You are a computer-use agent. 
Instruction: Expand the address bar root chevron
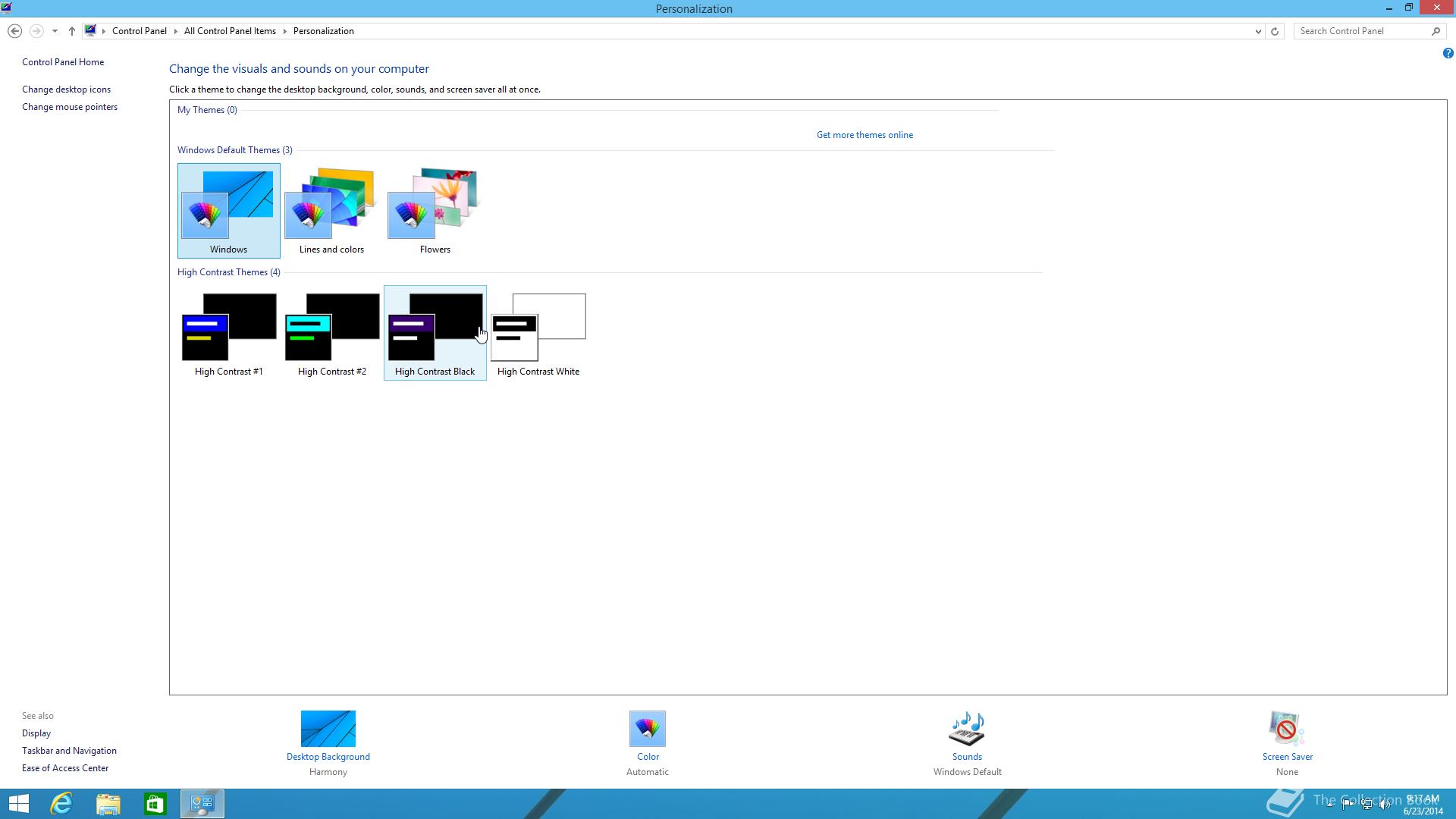(104, 31)
